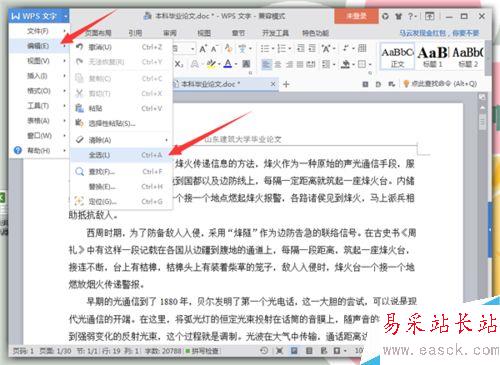Click the clear formatting icon

228,49
